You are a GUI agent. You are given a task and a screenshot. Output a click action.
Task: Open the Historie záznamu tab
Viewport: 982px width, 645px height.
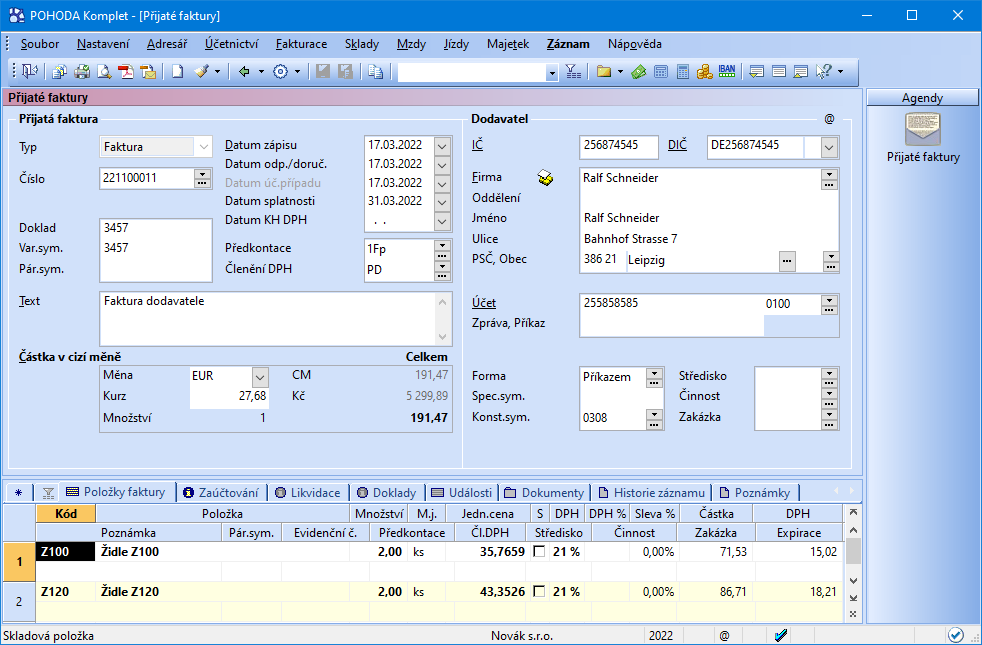[652, 493]
